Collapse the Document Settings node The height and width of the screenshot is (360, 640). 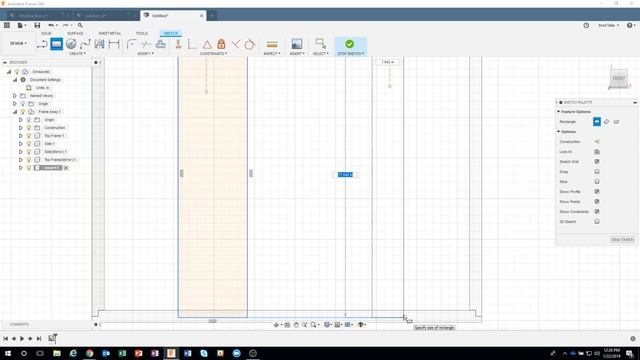(x=15, y=80)
